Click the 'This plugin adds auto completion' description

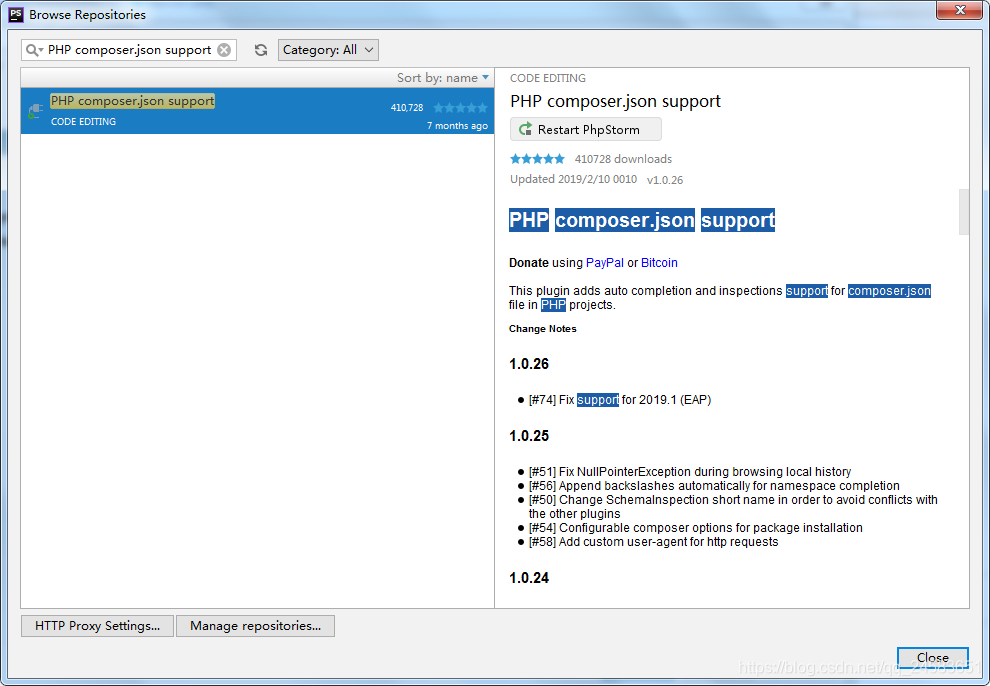click(x=720, y=298)
